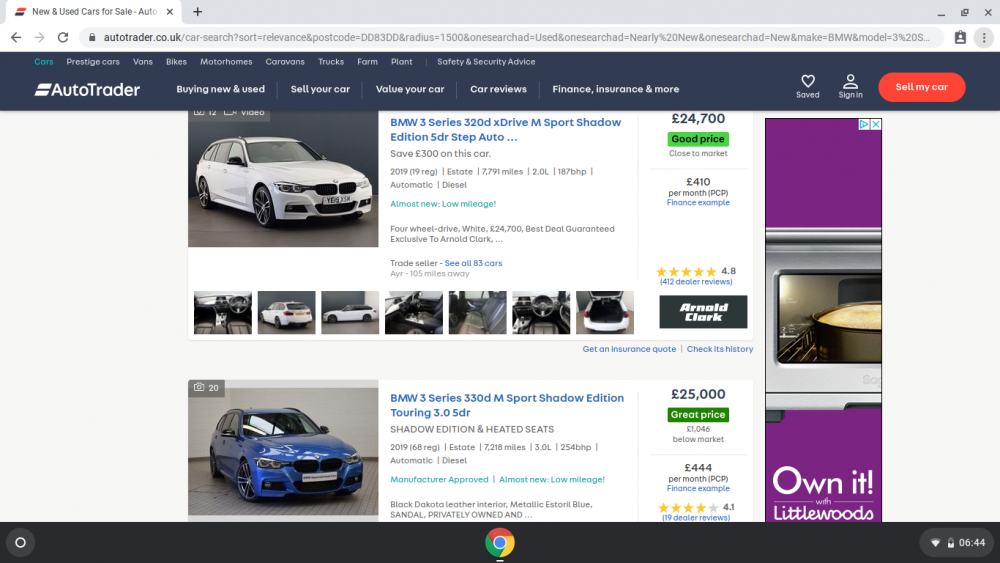Image resolution: width=1000 pixels, height=563 pixels.
Task: Open the Chrome app in the shelf
Action: click(x=500, y=543)
